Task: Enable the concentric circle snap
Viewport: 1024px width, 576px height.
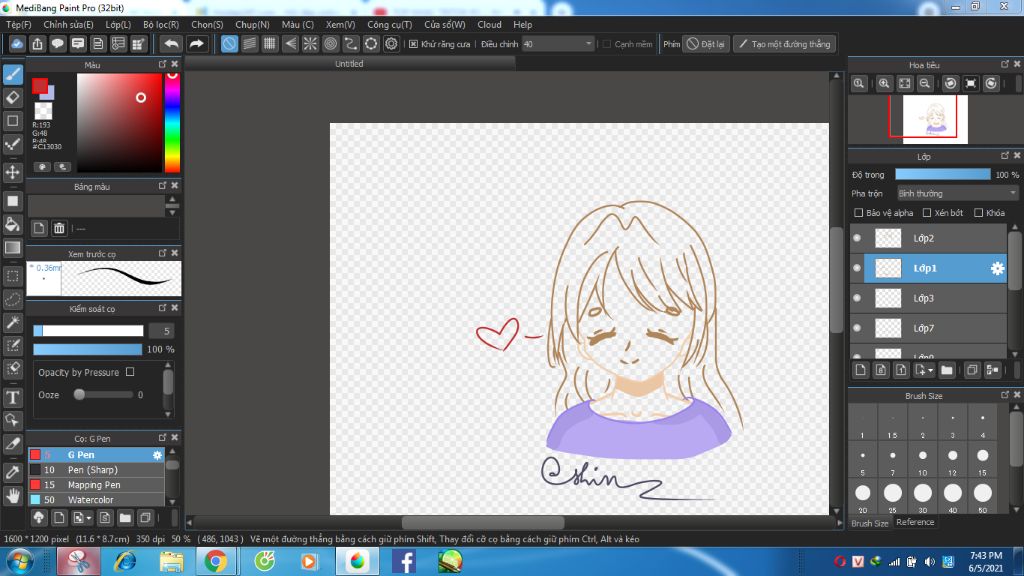Action: [x=330, y=44]
